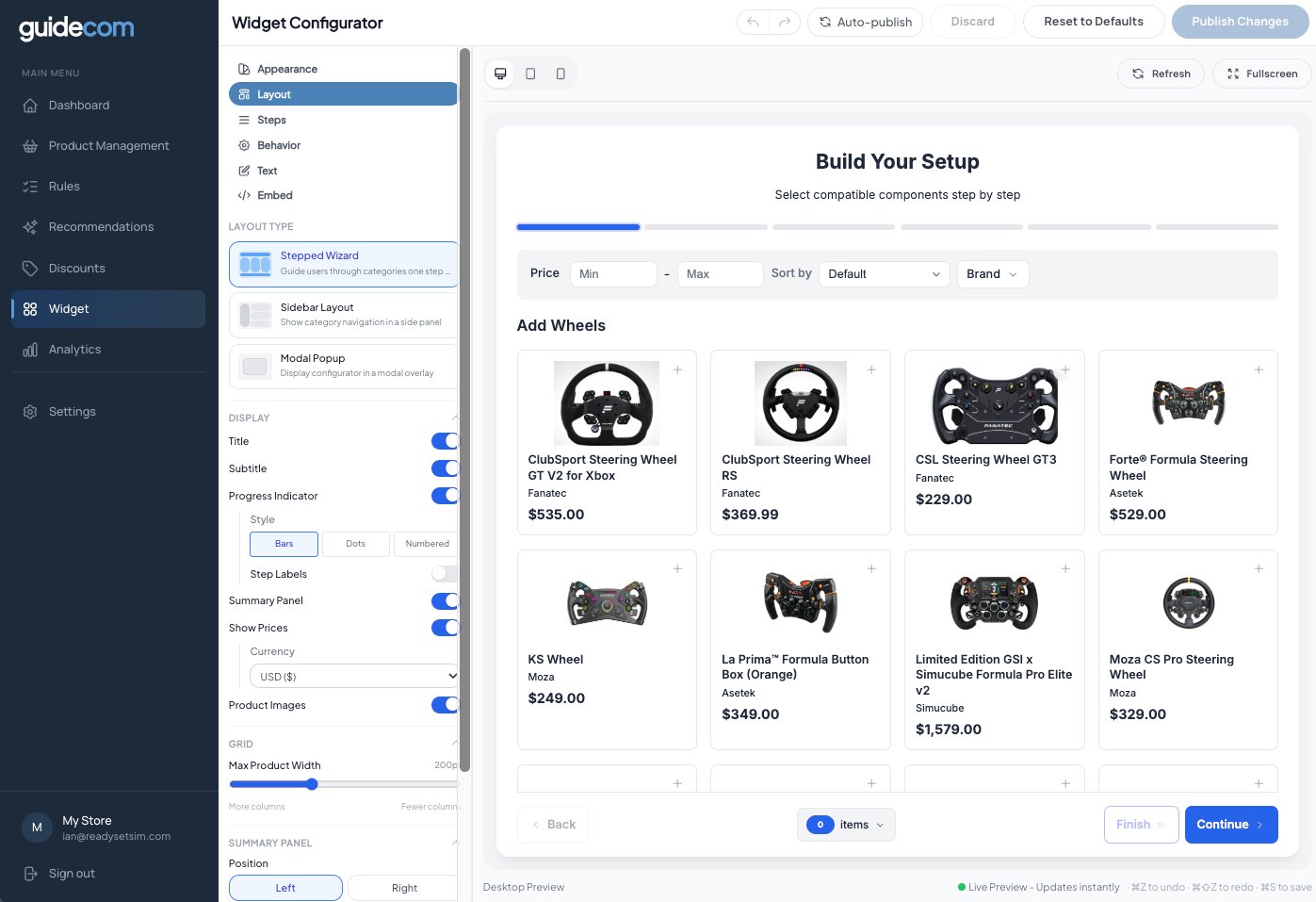Enable the Step Labels toggle

coord(444,574)
